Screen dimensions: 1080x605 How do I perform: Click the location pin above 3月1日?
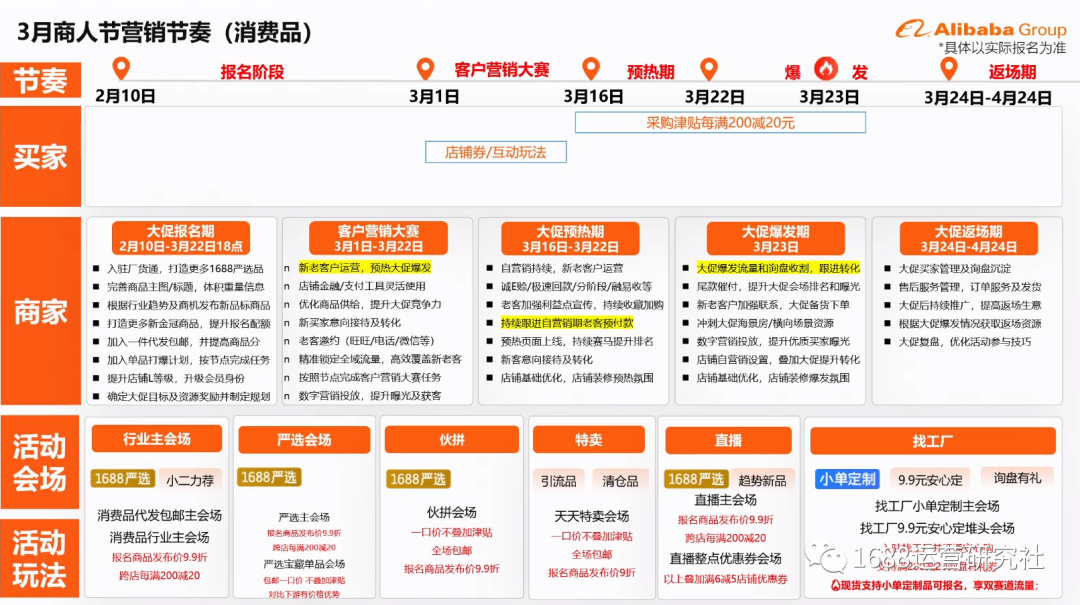click(x=426, y=68)
